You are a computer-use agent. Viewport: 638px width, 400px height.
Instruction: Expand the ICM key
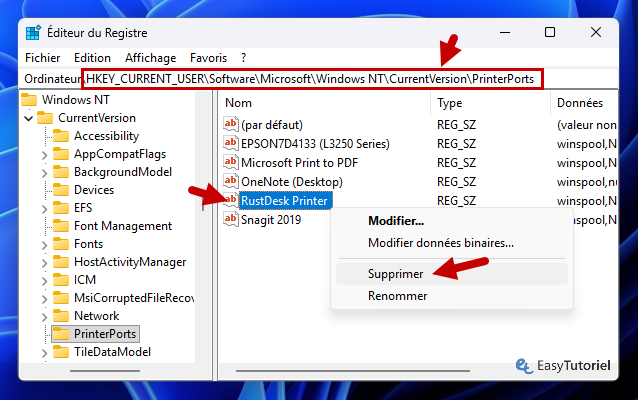tap(44, 281)
